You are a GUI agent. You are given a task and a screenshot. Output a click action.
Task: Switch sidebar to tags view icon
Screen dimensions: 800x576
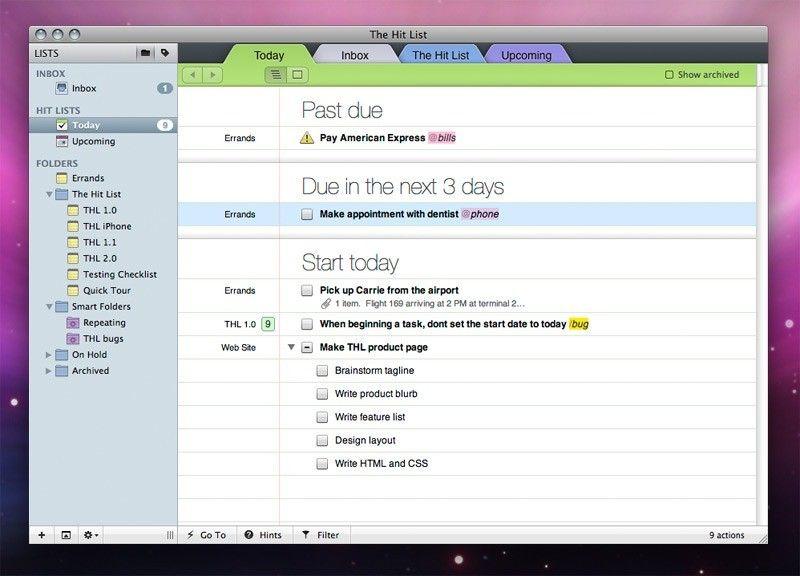(165, 52)
